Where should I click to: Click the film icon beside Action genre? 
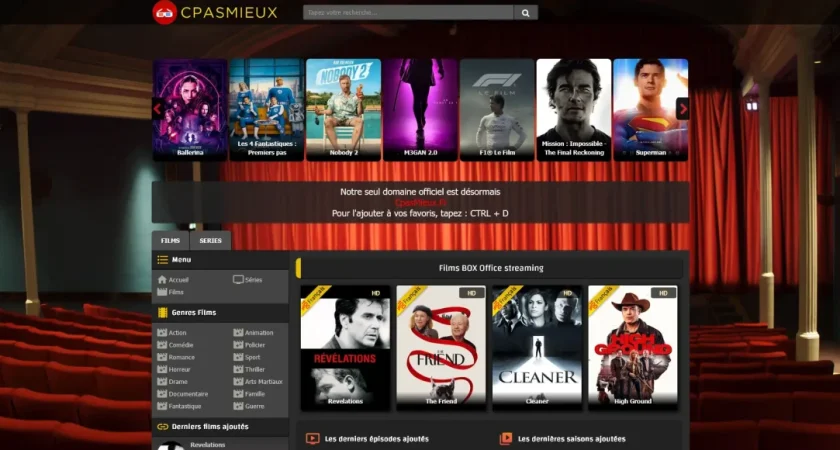[162, 332]
